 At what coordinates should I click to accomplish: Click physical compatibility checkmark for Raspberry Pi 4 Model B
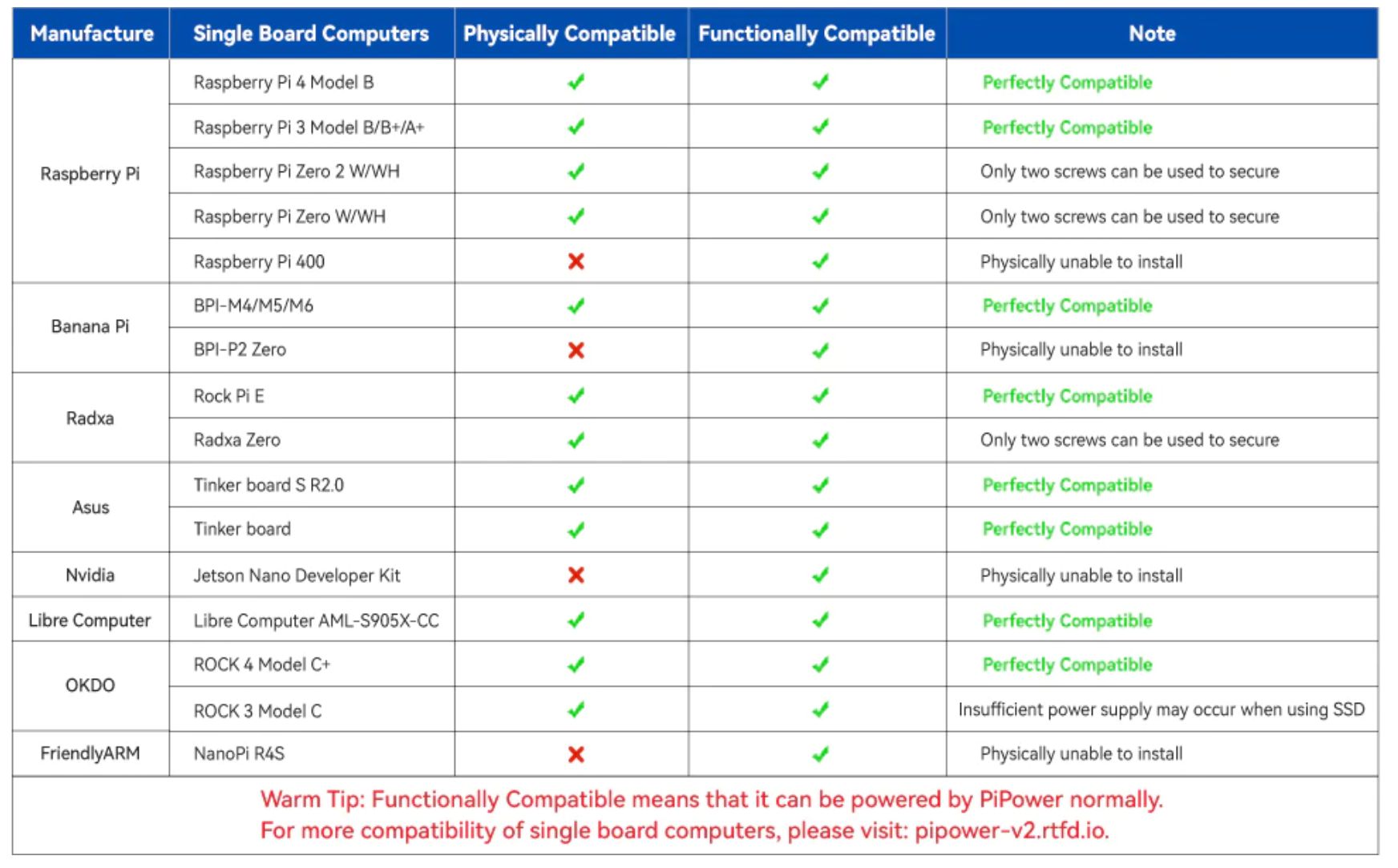point(576,82)
